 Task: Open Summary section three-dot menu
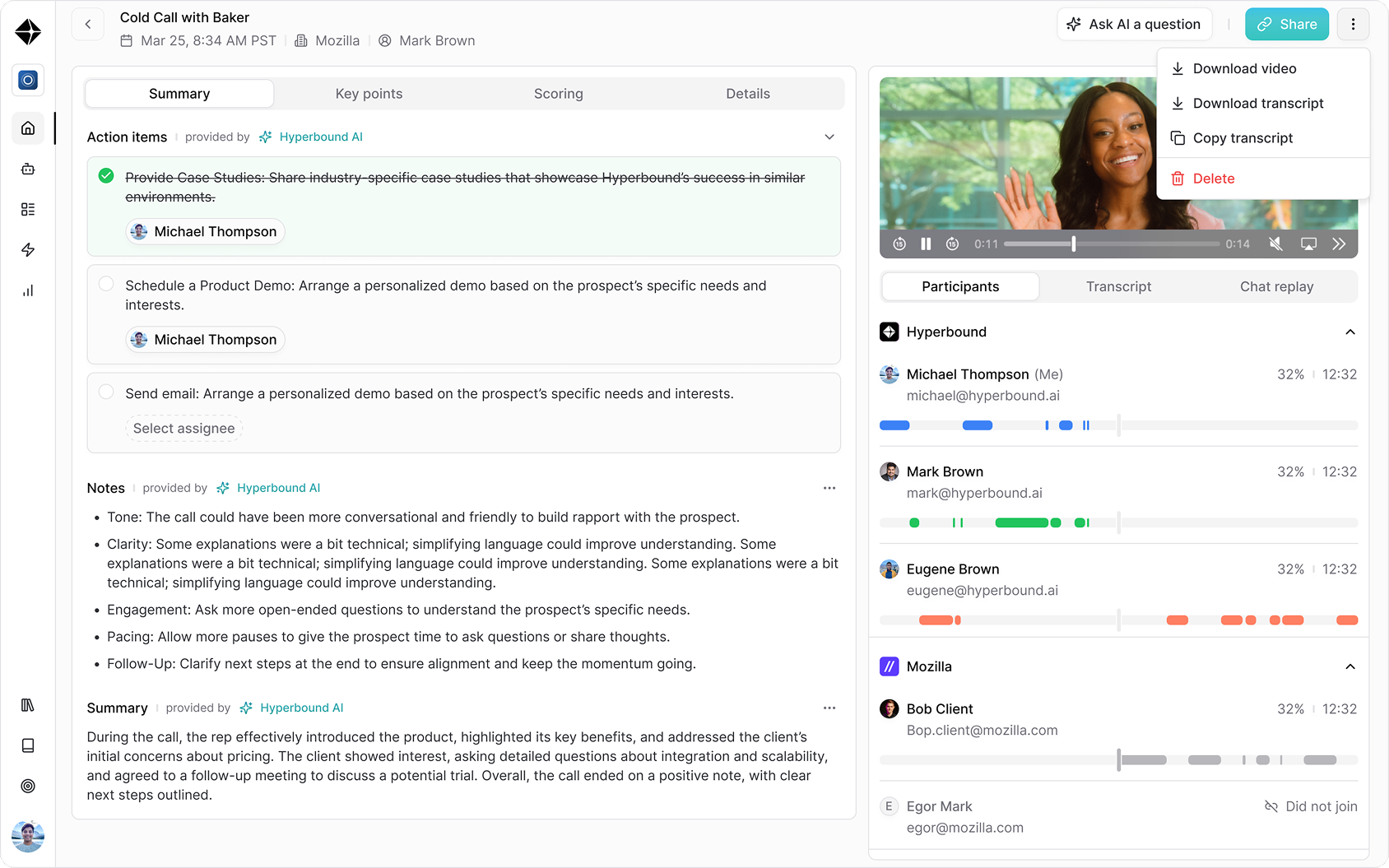coord(829,708)
